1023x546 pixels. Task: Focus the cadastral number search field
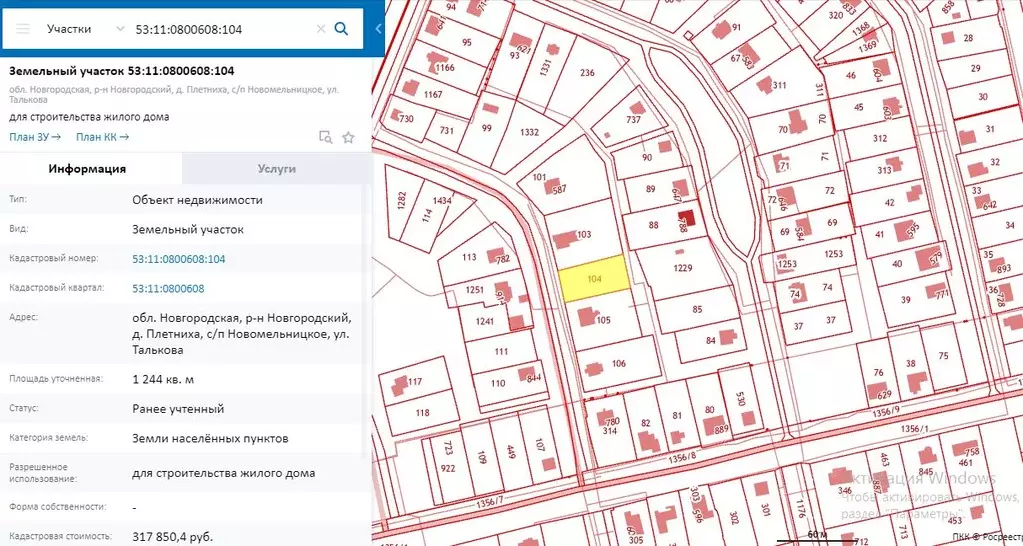[222, 29]
